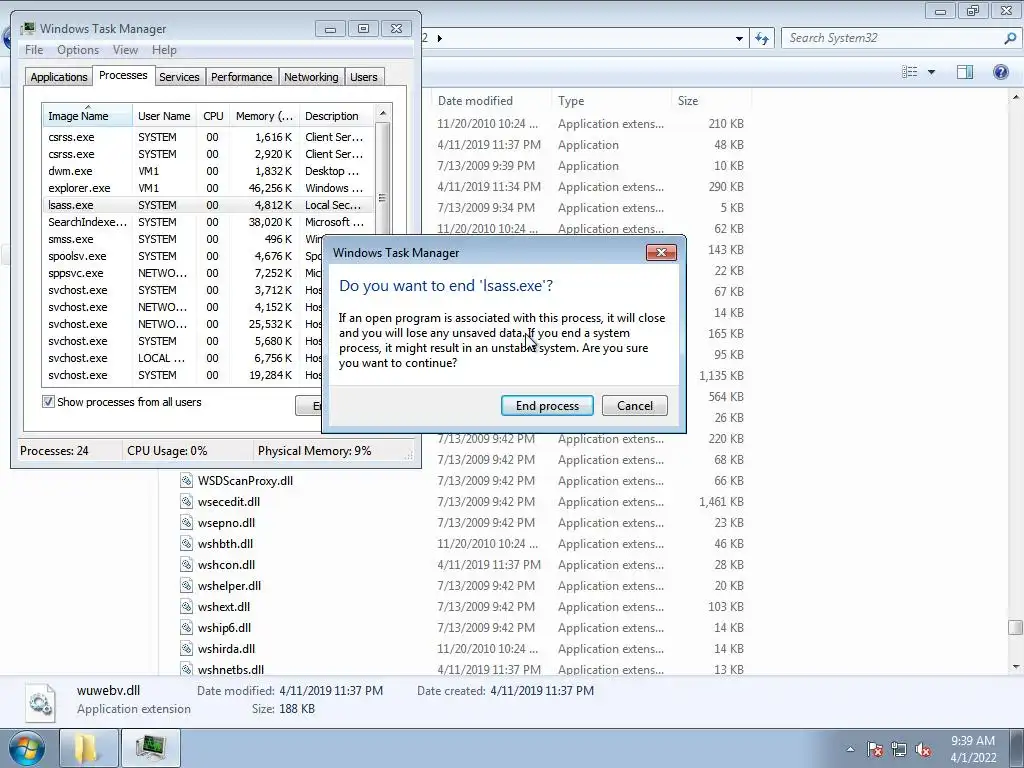Expand the address bar path arrow
1024x768 pixels.
[440, 38]
